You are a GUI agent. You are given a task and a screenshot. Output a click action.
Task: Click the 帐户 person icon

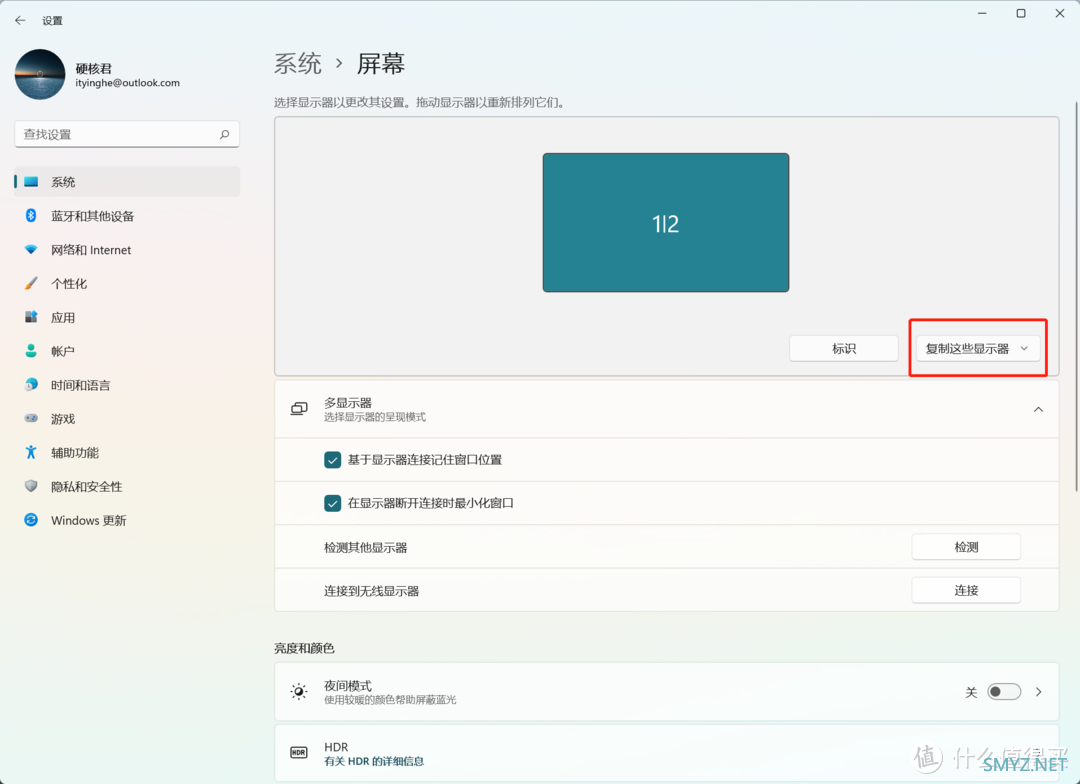[x=31, y=351]
